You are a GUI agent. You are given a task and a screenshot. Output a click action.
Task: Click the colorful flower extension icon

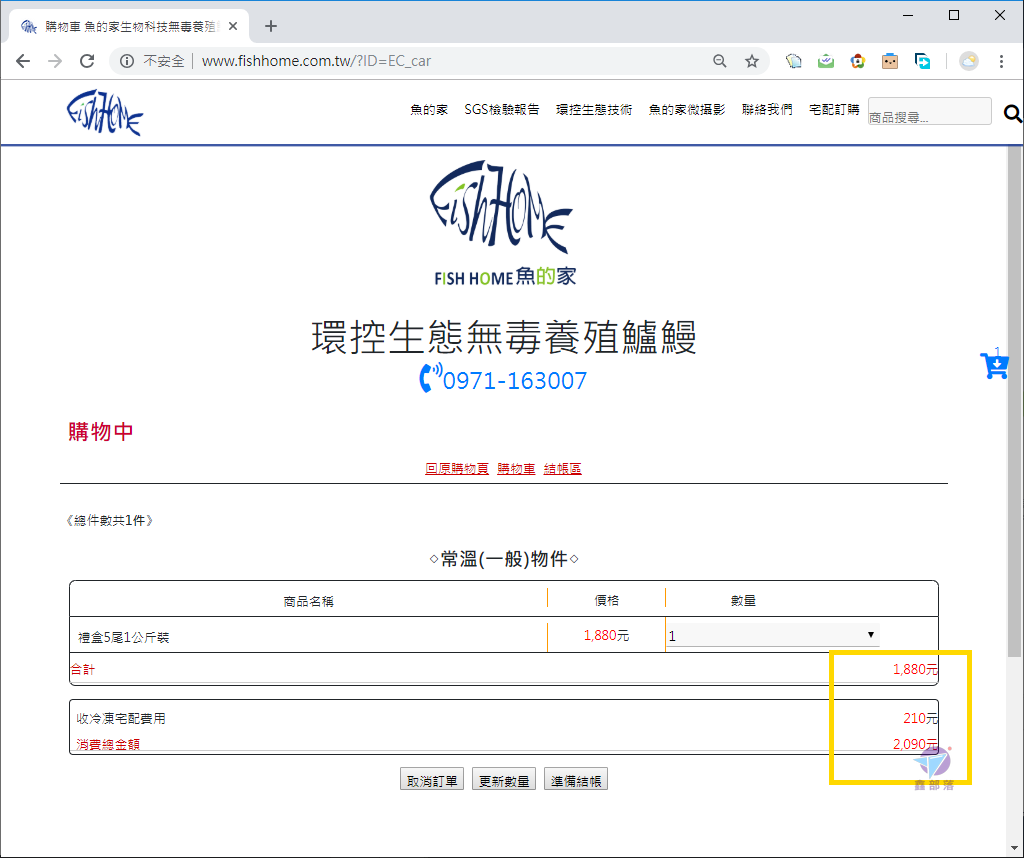[857, 61]
